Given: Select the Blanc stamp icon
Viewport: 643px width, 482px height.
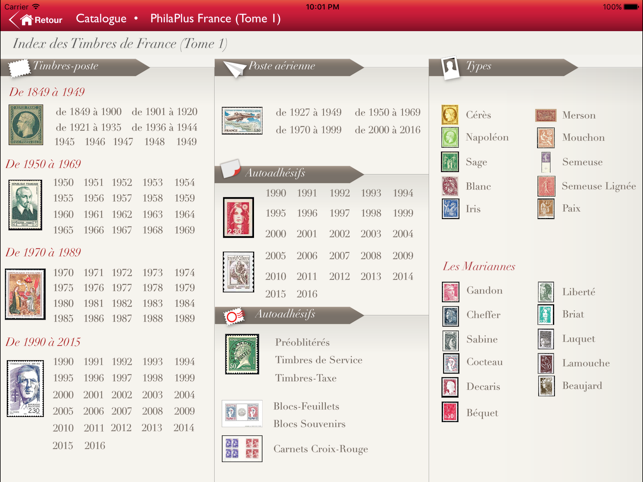Looking at the screenshot, I should tap(449, 186).
